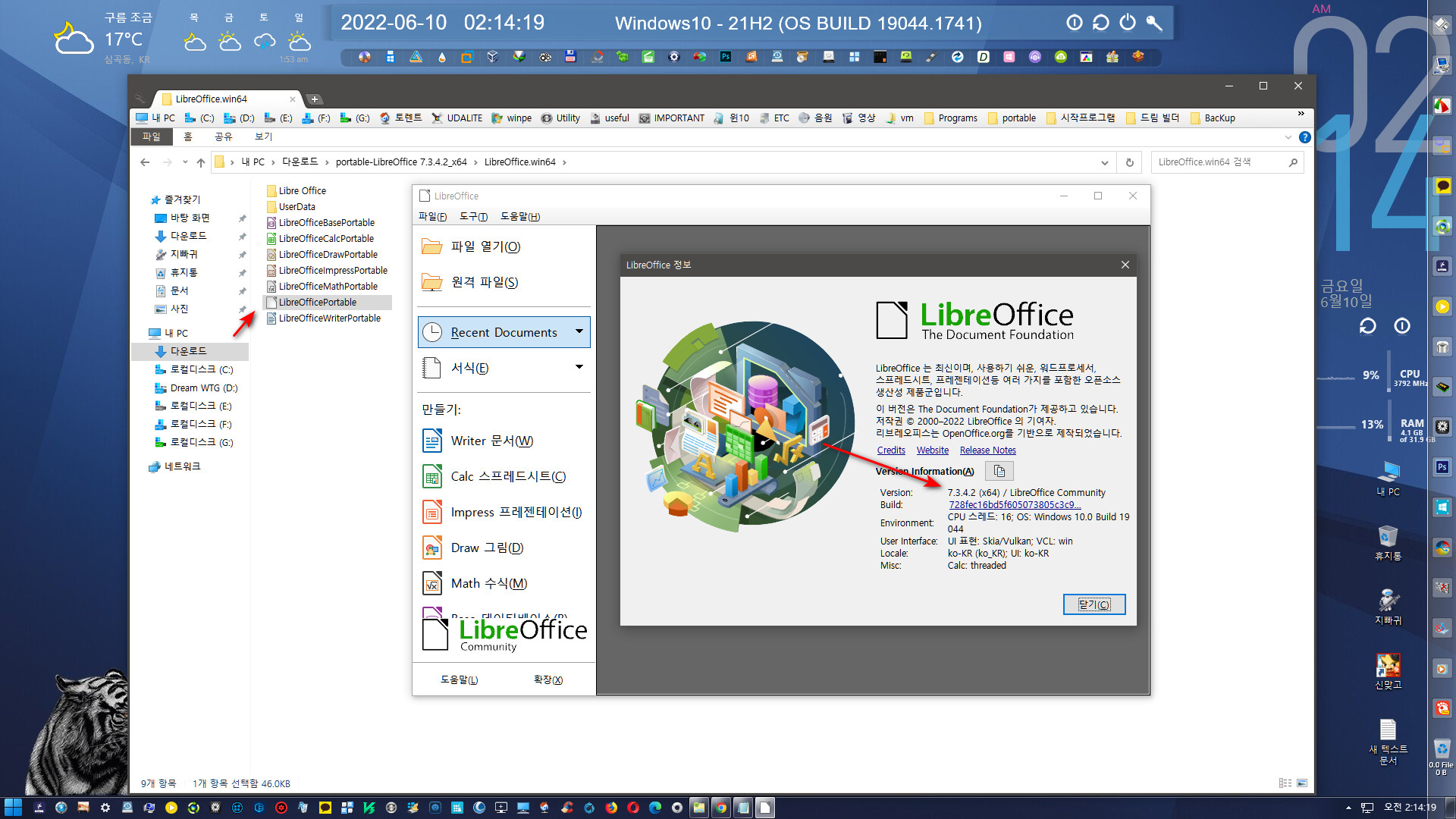Click the 확장 extensions button
1456x819 pixels.
pyautogui.click(x=548, y=679)
